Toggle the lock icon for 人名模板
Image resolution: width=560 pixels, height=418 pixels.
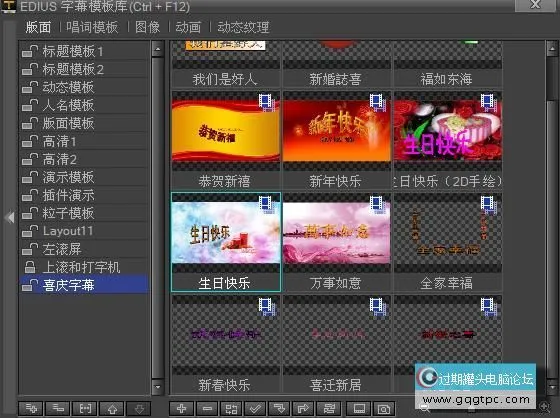(x=30, y=105)
